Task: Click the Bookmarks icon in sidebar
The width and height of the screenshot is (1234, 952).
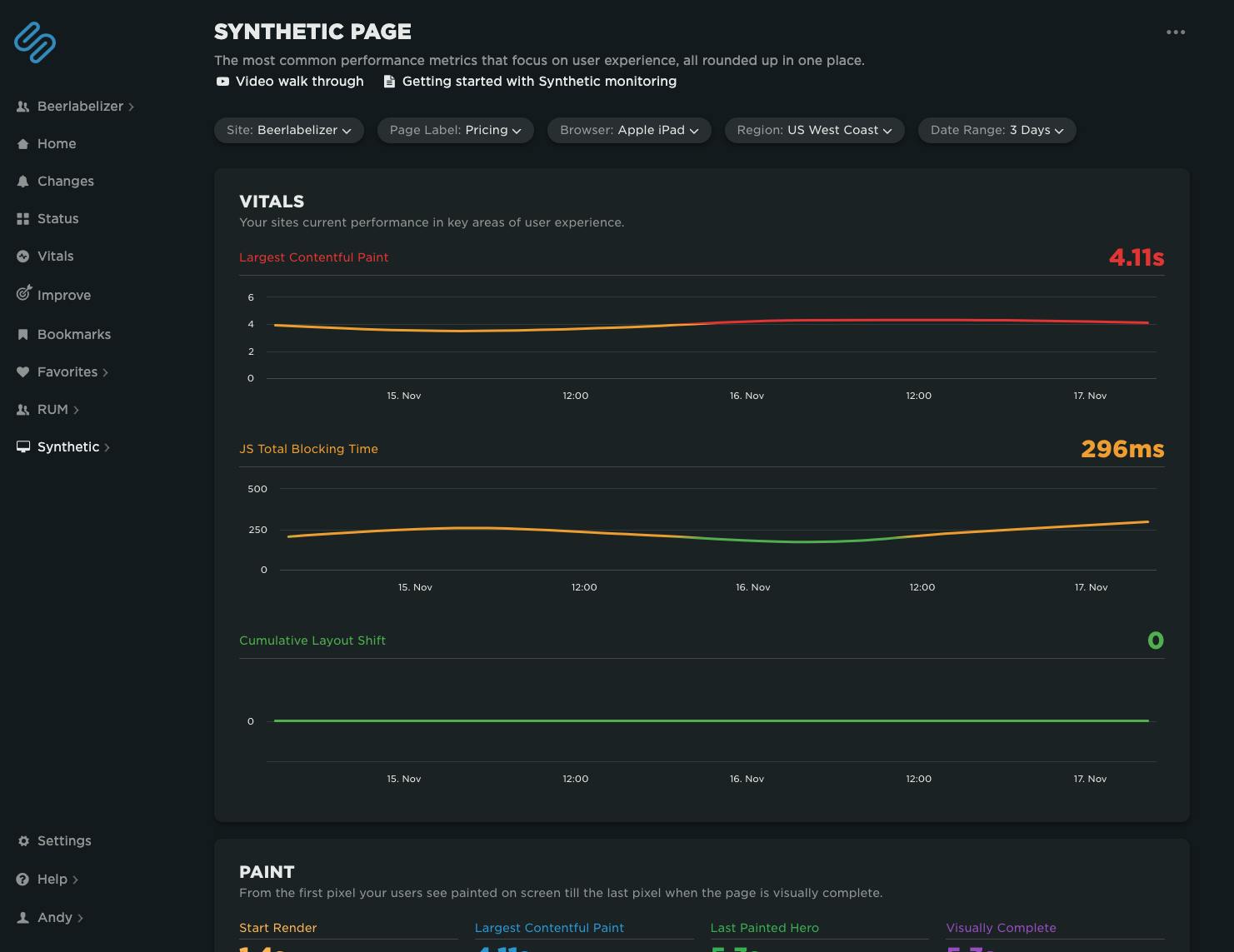Action: click(23, 335)
